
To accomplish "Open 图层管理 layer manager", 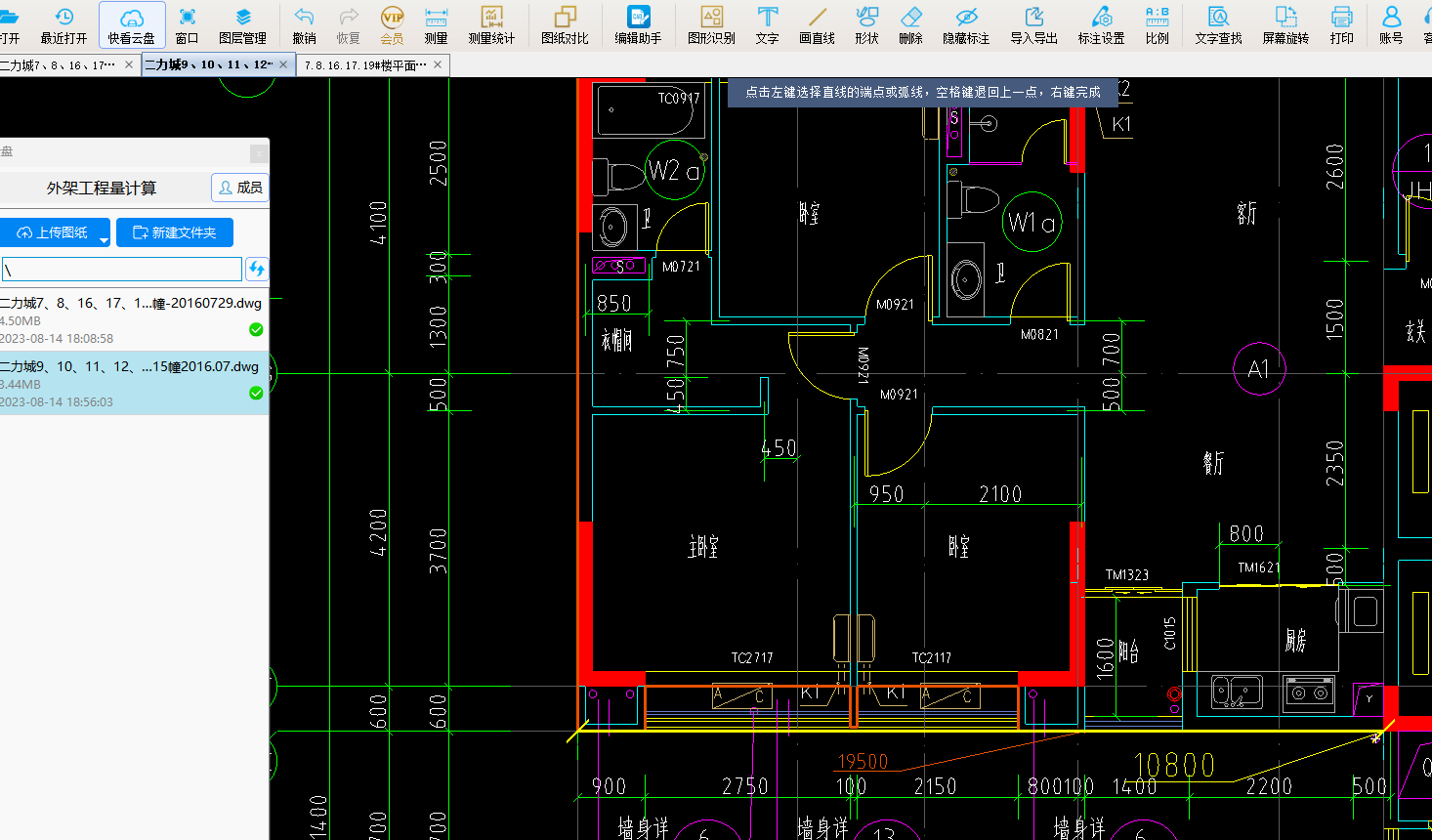I will tap(242, 25).
